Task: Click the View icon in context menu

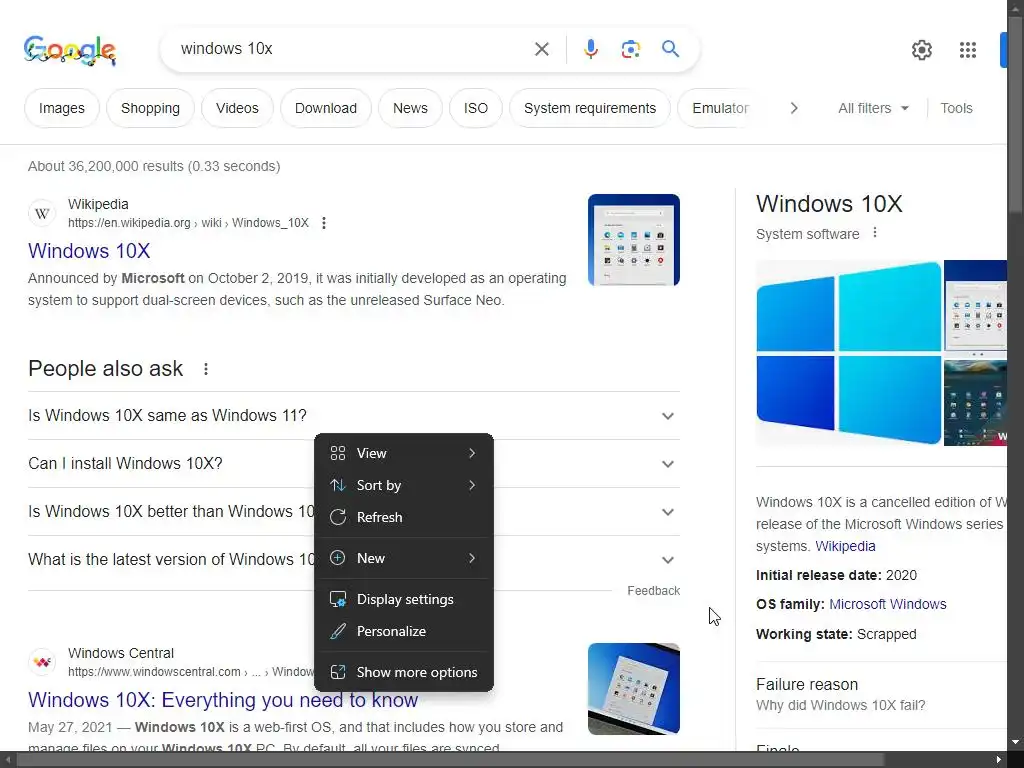Action: coord(338,453)
